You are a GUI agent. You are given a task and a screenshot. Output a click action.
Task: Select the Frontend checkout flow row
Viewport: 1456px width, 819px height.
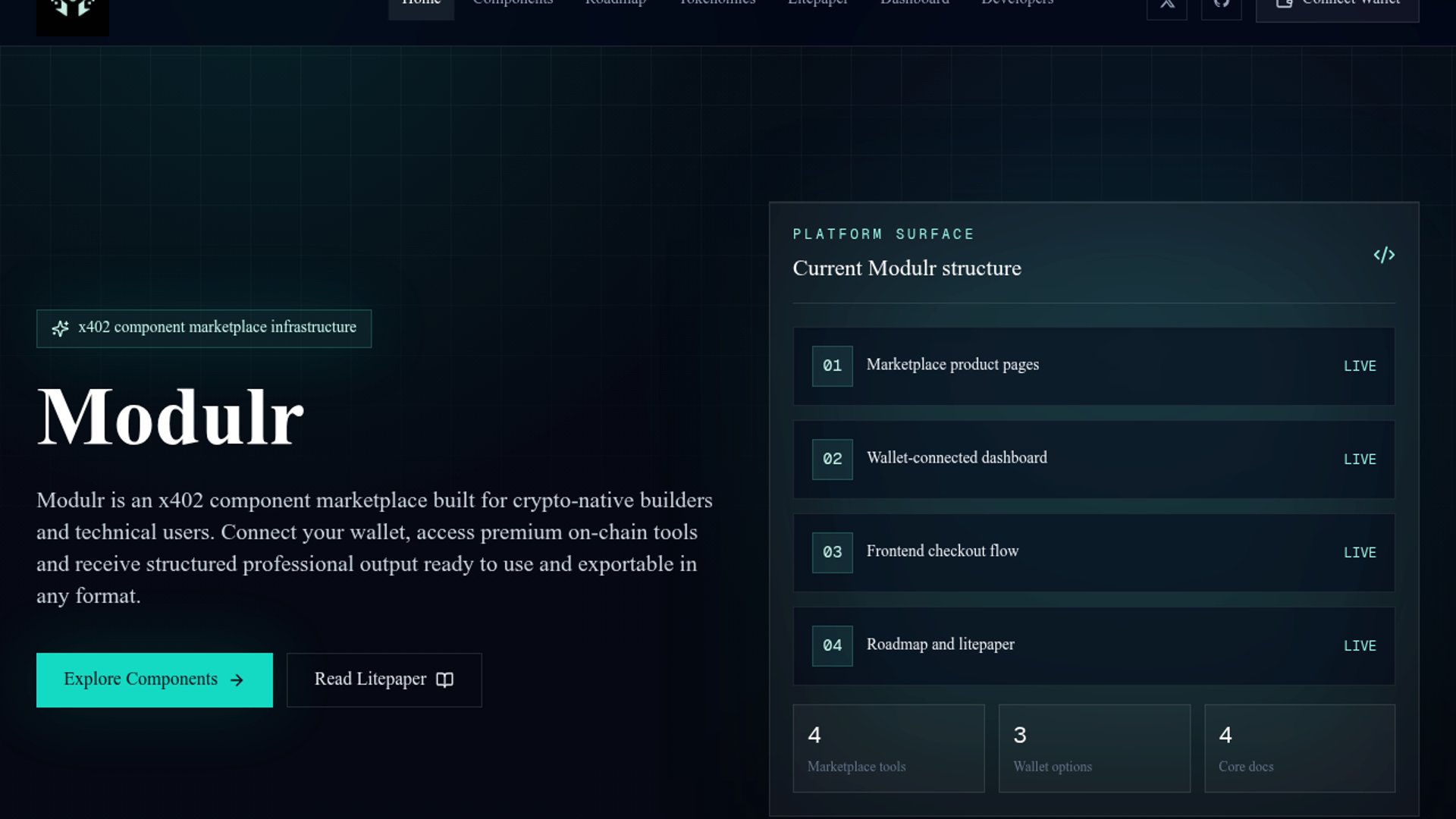click(x=1094, y=553)
